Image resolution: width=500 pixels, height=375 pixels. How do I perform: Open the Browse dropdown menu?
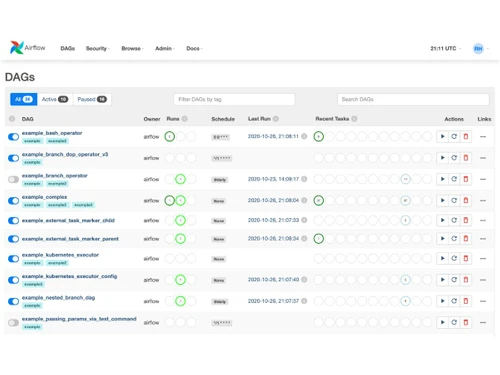point(132,48)
